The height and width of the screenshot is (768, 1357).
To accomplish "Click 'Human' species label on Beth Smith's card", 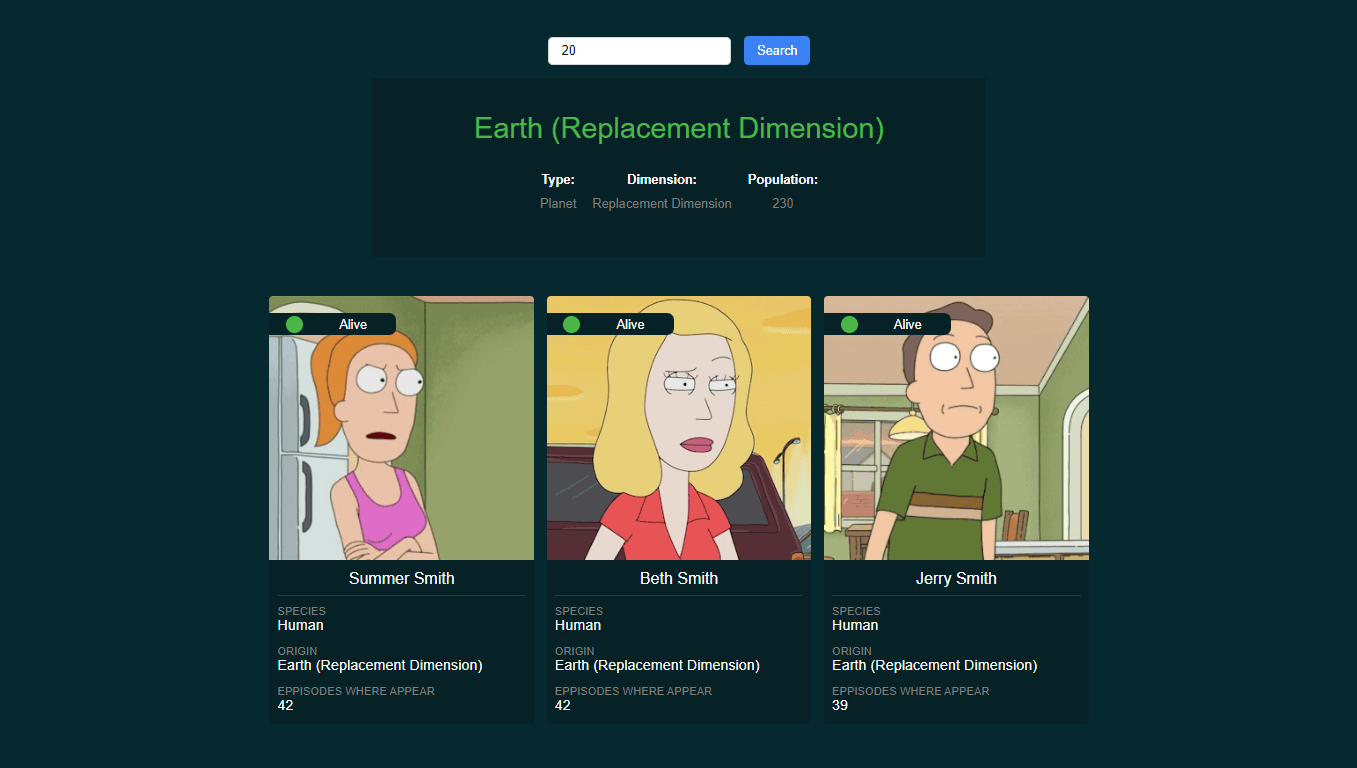I will [578, 625].
